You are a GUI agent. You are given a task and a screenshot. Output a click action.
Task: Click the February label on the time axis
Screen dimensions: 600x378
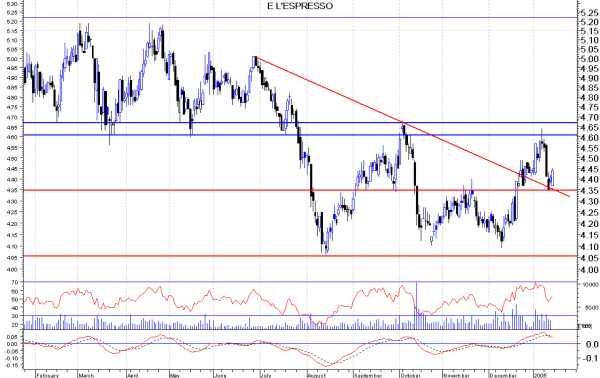(48, 375)
